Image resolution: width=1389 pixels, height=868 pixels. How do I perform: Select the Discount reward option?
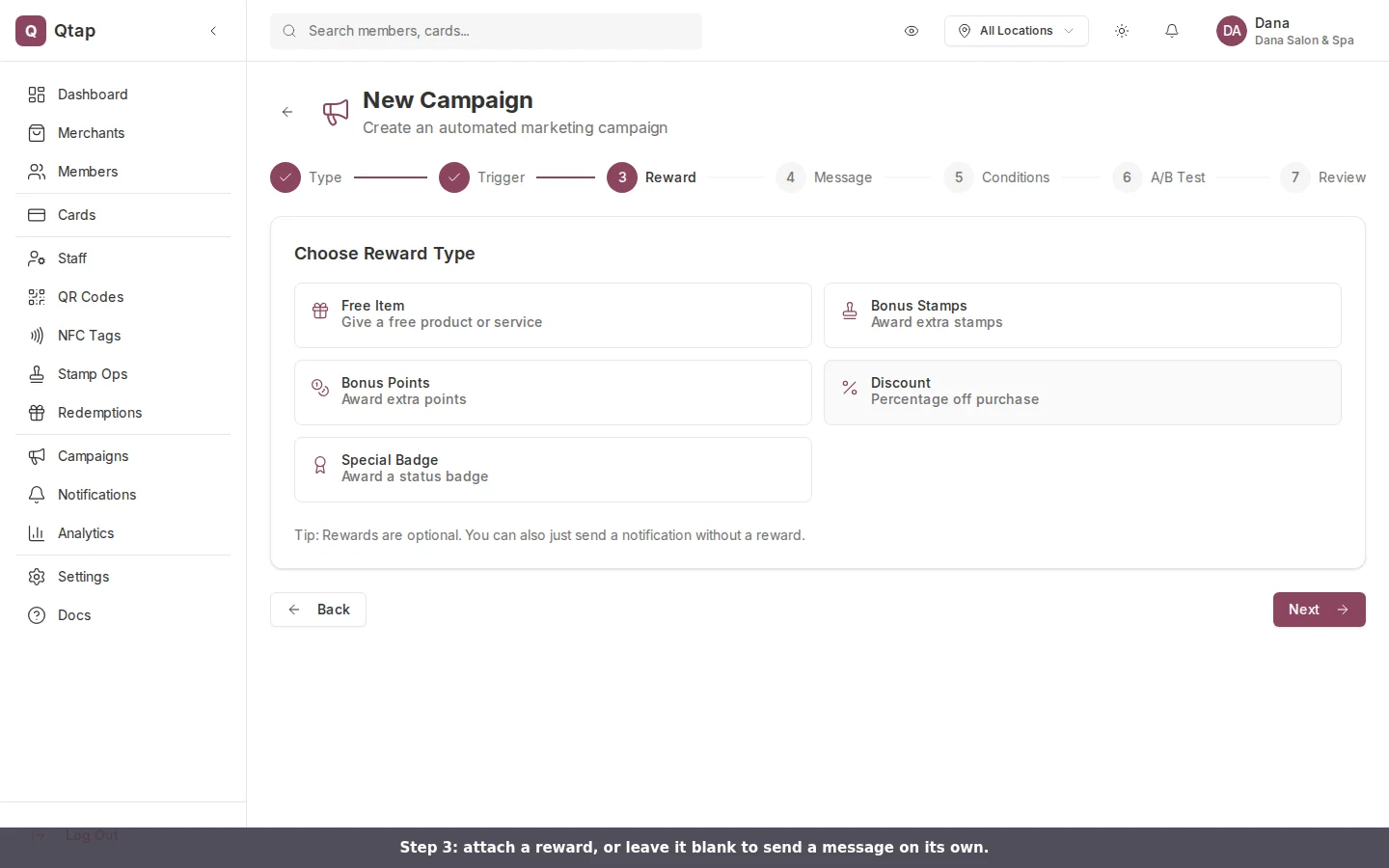pyautogui.click(x=1082, y=393)
